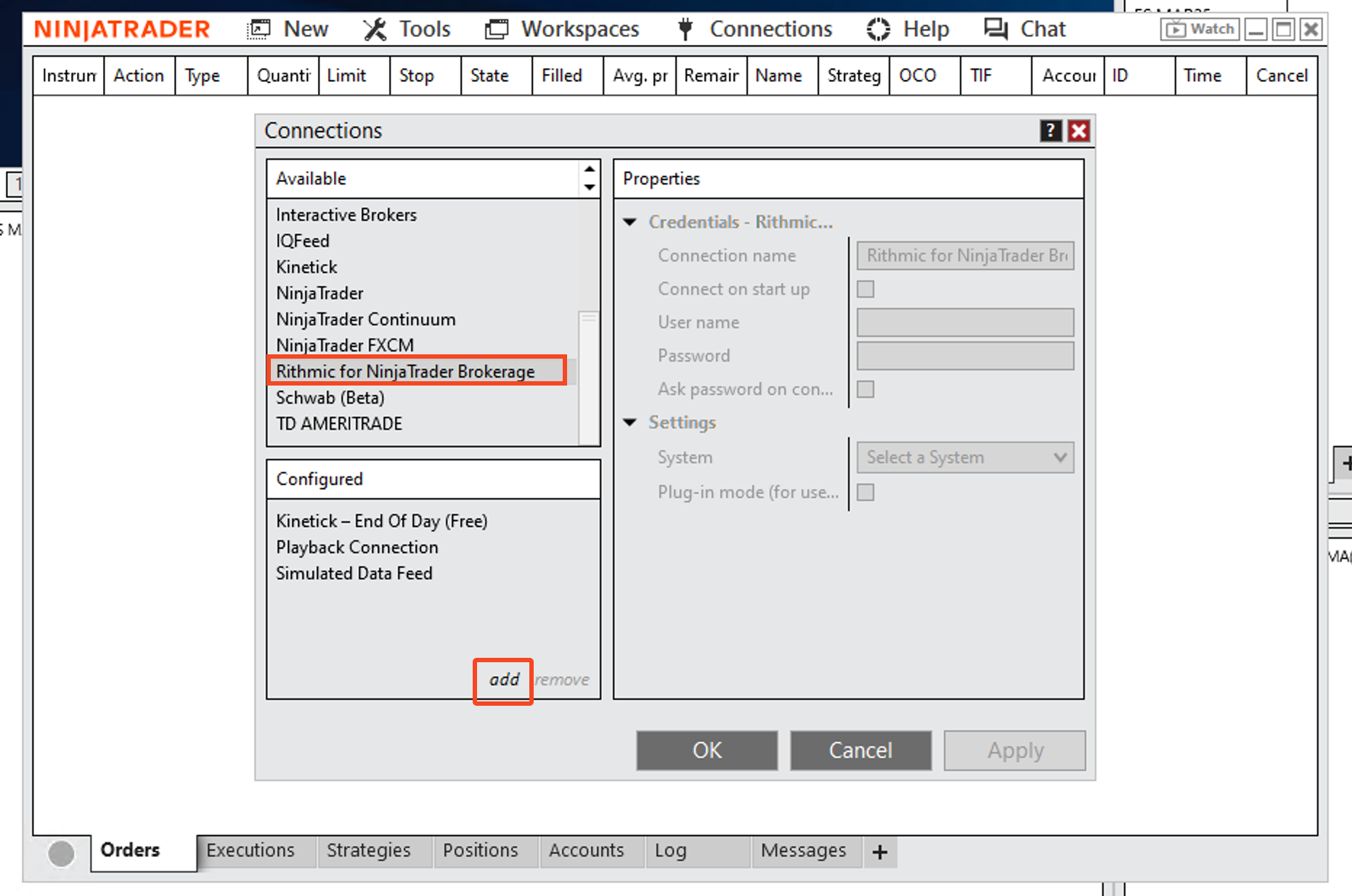Click the Connections dialog question mark icon
Screen dimensions: 1352x896
pyautogui.click(x=1050, y=131)
